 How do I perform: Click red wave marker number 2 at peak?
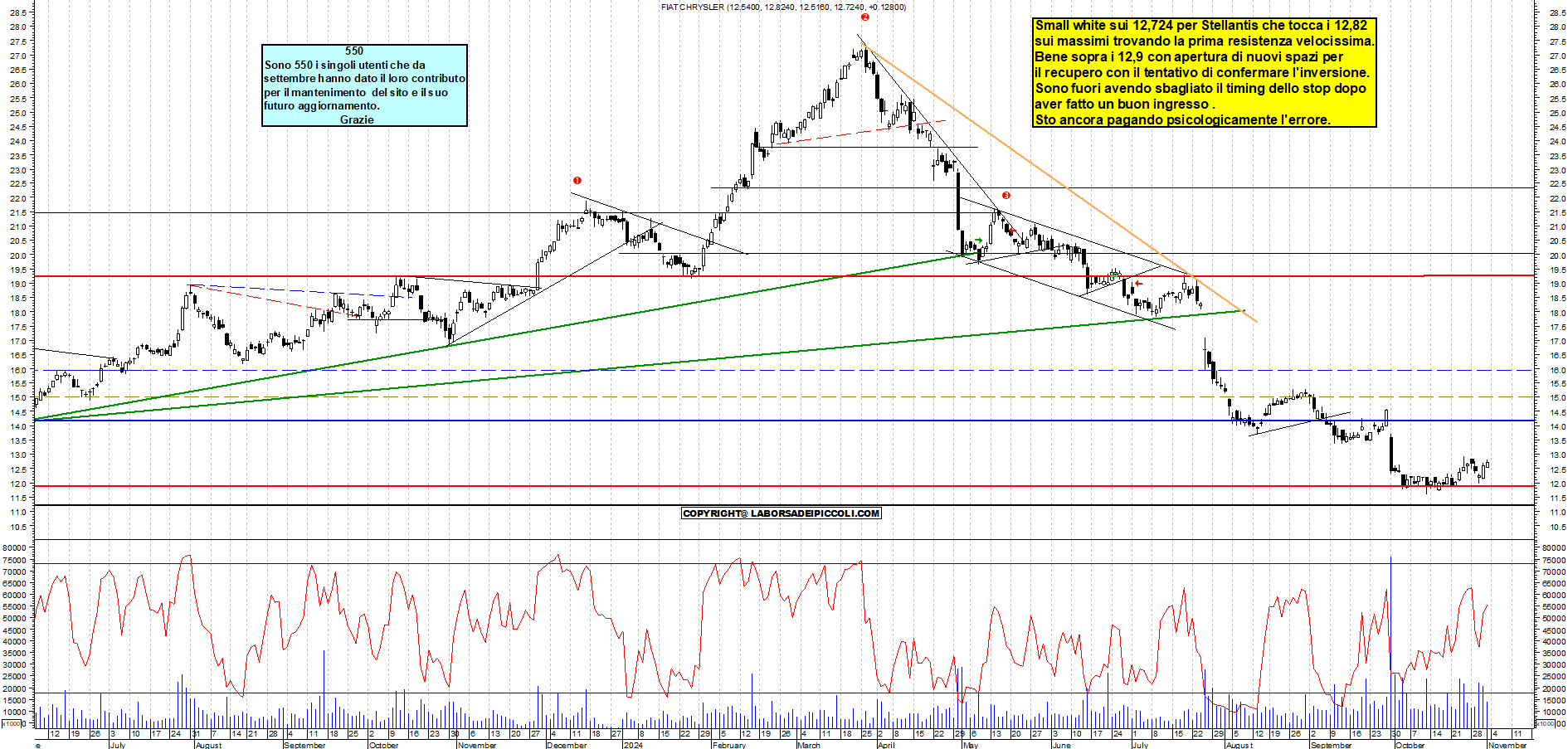(x=864, y=17)
